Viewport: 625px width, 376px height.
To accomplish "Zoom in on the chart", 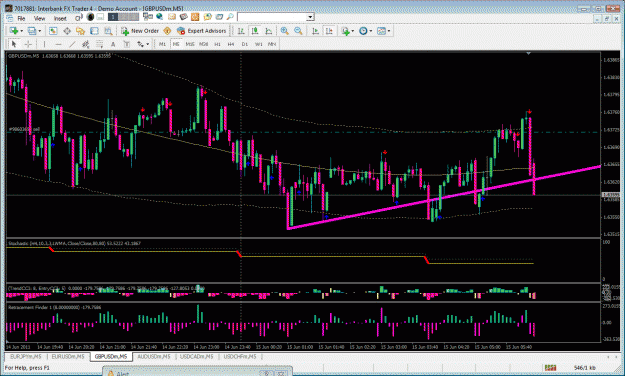I will (x=285, y=31).
